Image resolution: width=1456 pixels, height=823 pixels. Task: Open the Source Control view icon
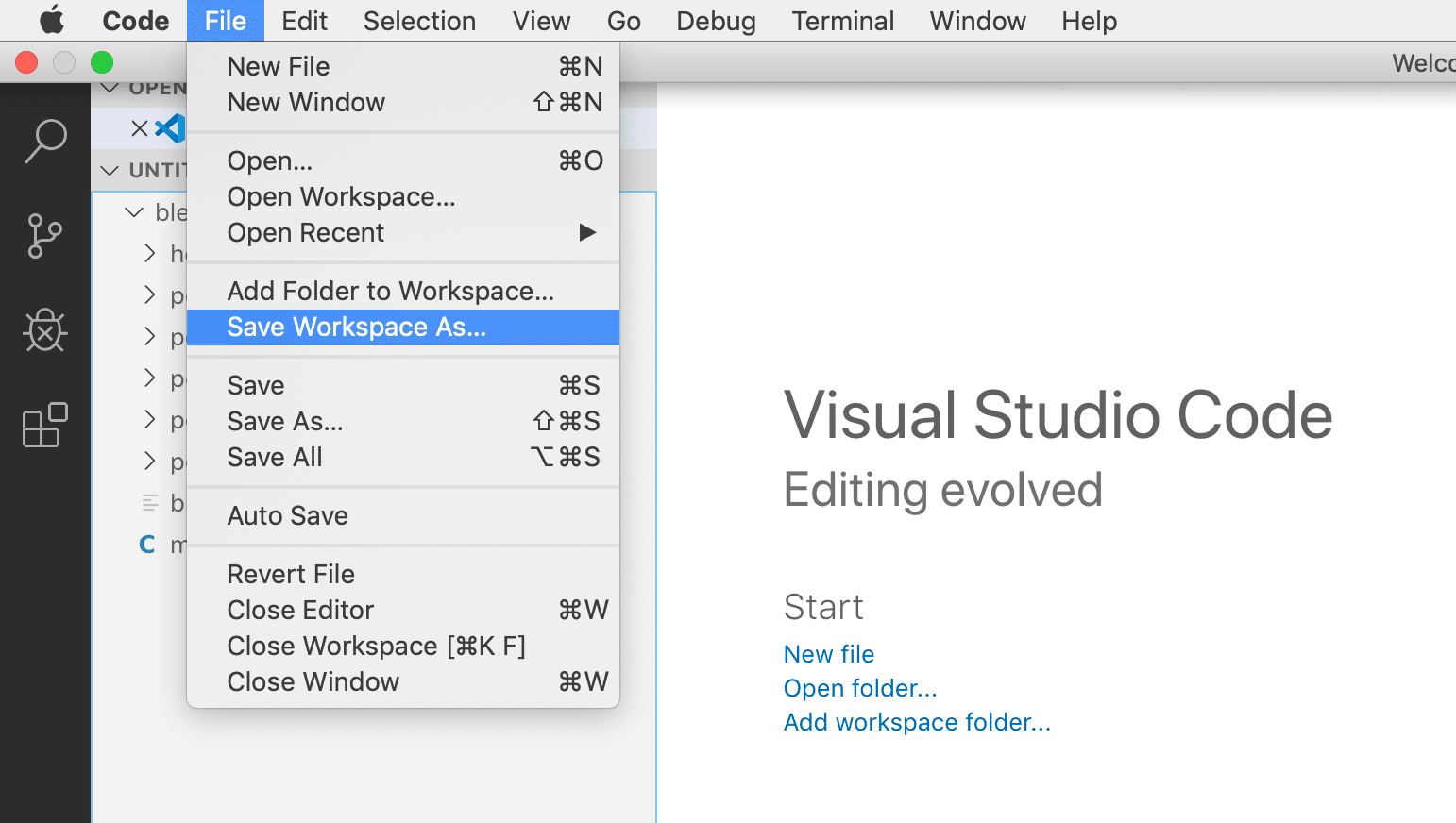pos(44,236)
